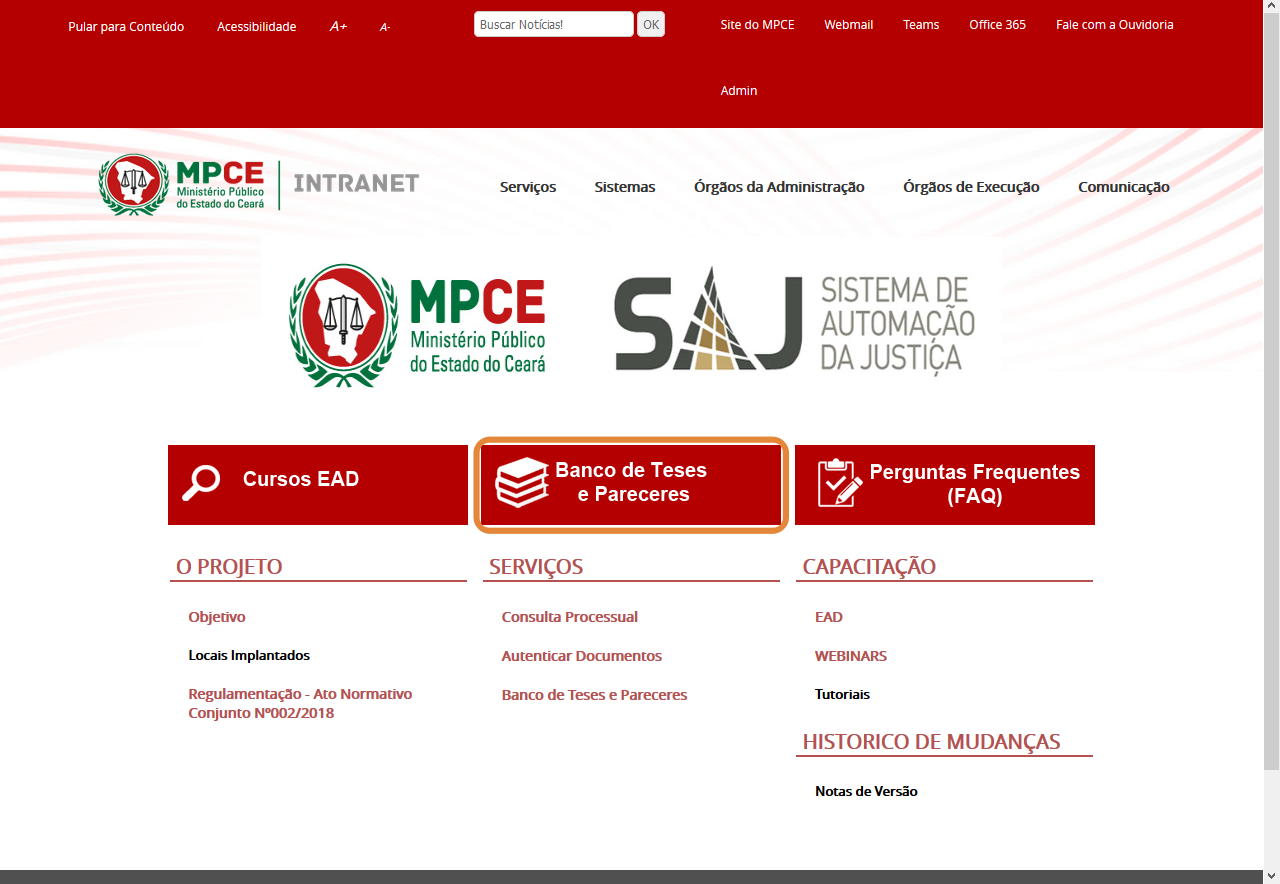
Task: Open the Comunicação navigation menu
Action: coord(1123,187)
